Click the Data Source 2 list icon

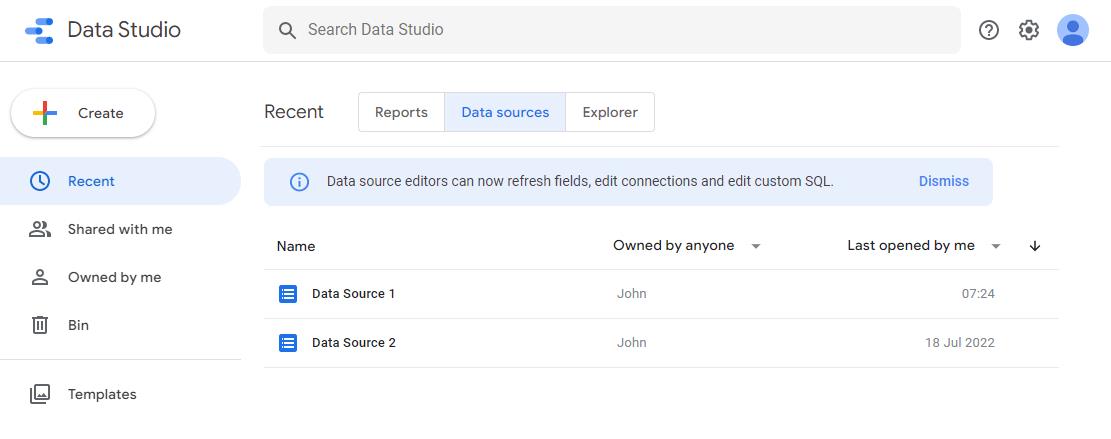[x=288, y=343]
